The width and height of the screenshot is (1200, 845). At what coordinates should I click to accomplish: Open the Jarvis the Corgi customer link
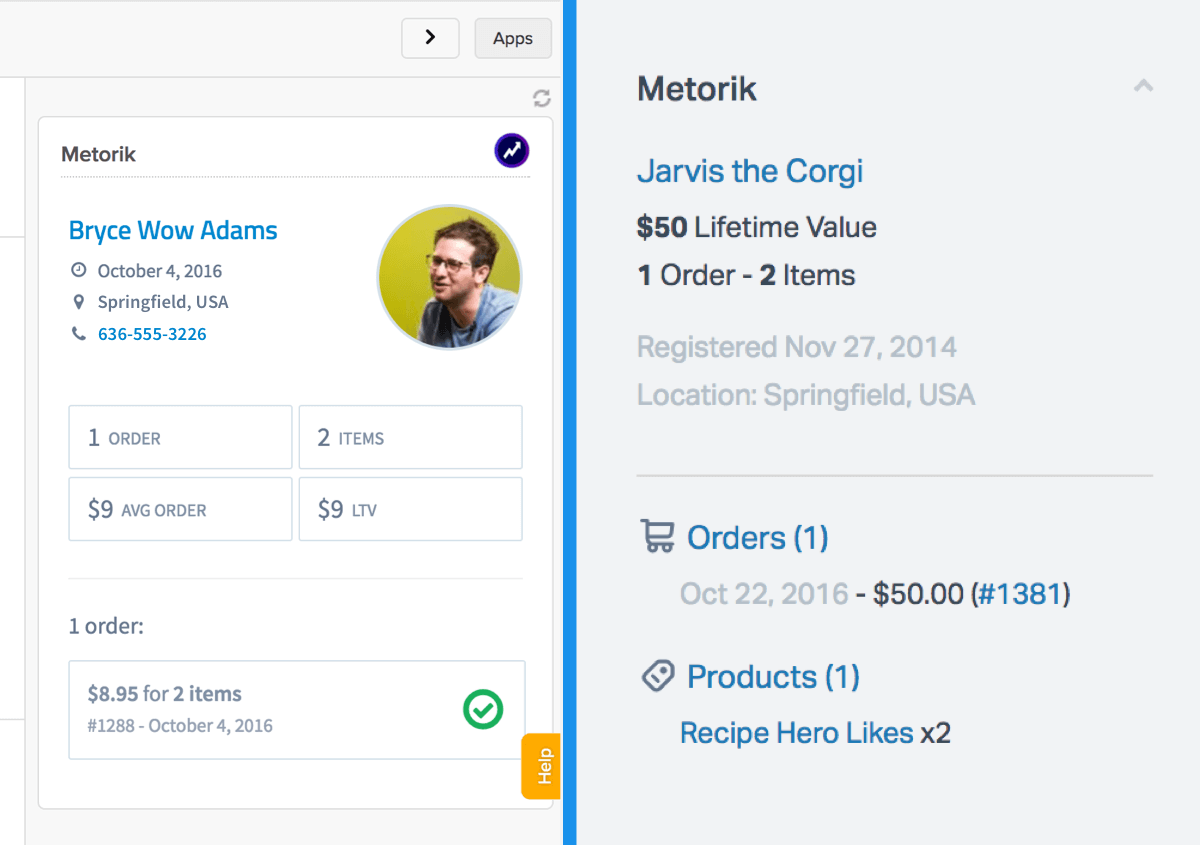pos(750,171)
